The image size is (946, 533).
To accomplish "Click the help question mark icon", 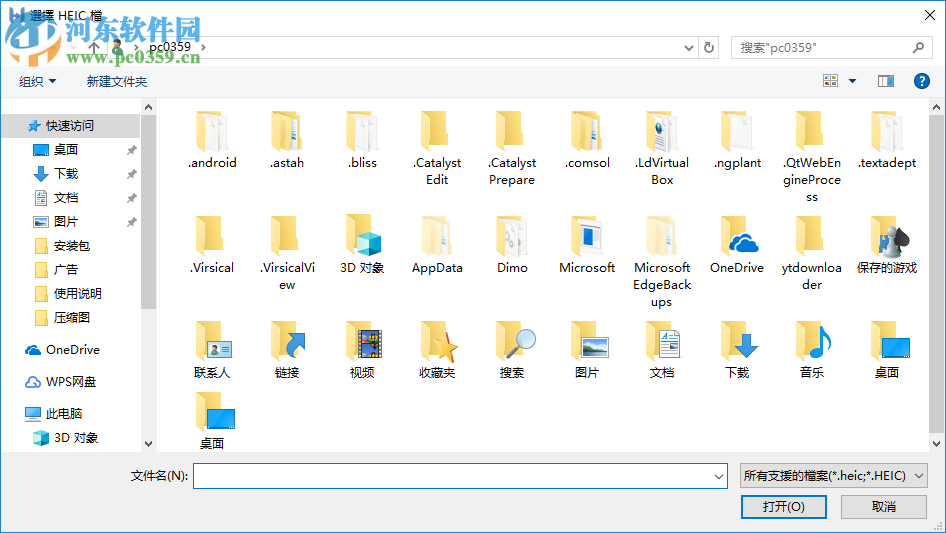I will [x=921, y=81].
